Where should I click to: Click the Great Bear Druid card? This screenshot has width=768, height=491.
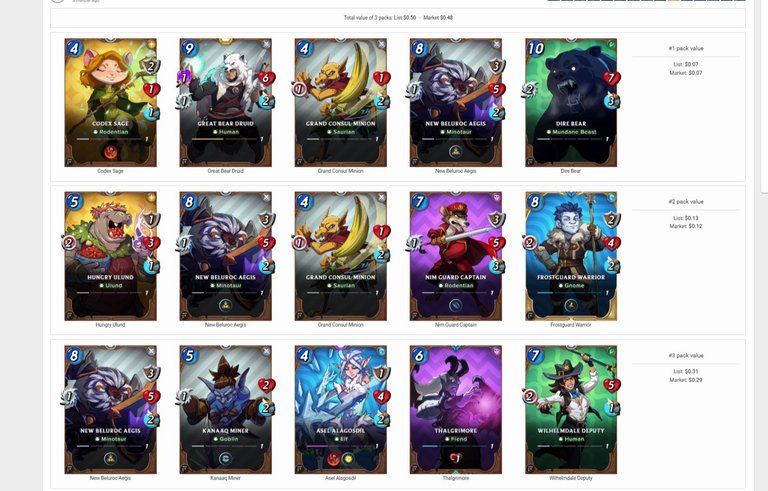(x=226, y=103)
